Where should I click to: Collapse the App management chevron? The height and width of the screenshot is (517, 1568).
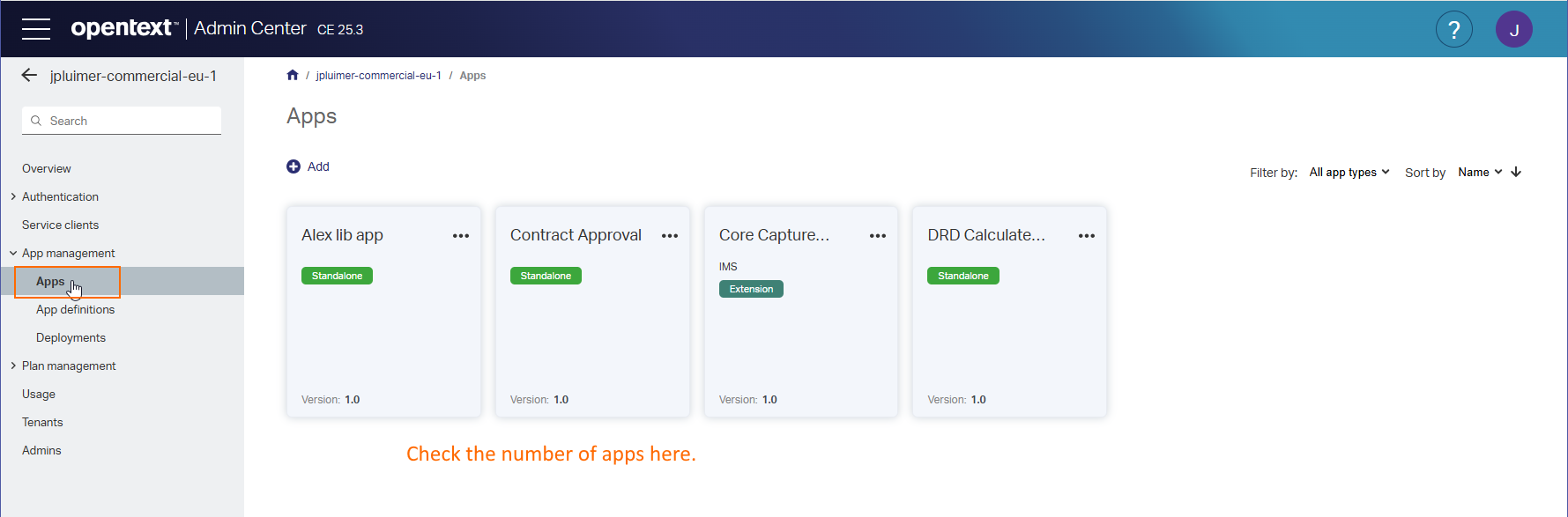[13, 253]
